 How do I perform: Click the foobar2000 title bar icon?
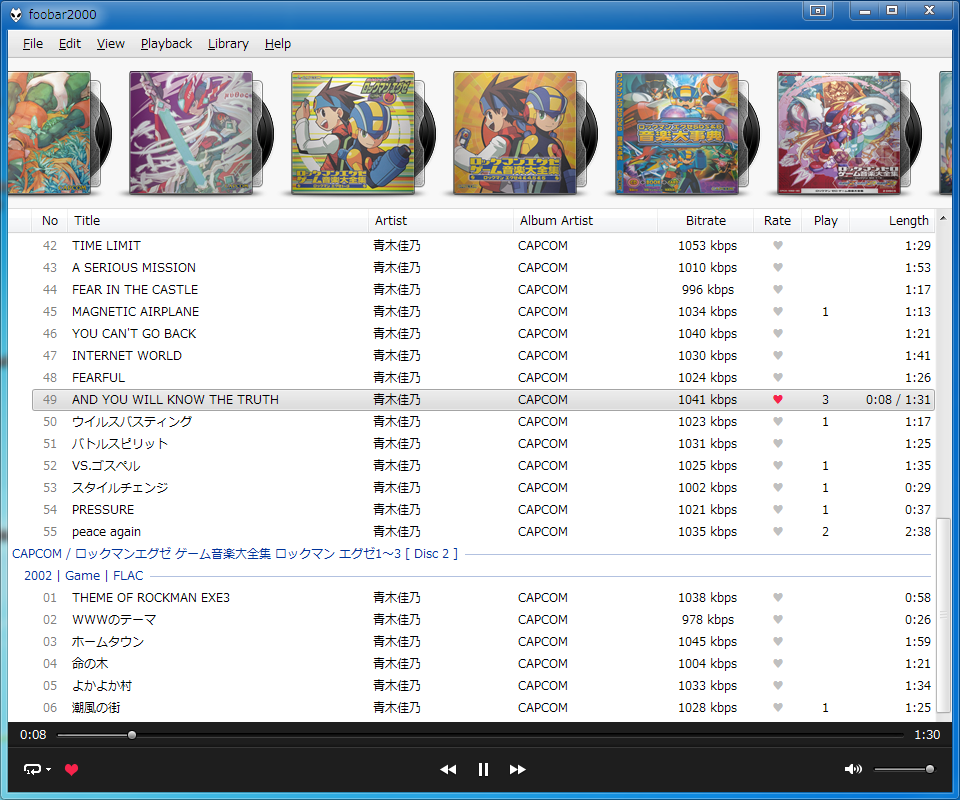16,14
